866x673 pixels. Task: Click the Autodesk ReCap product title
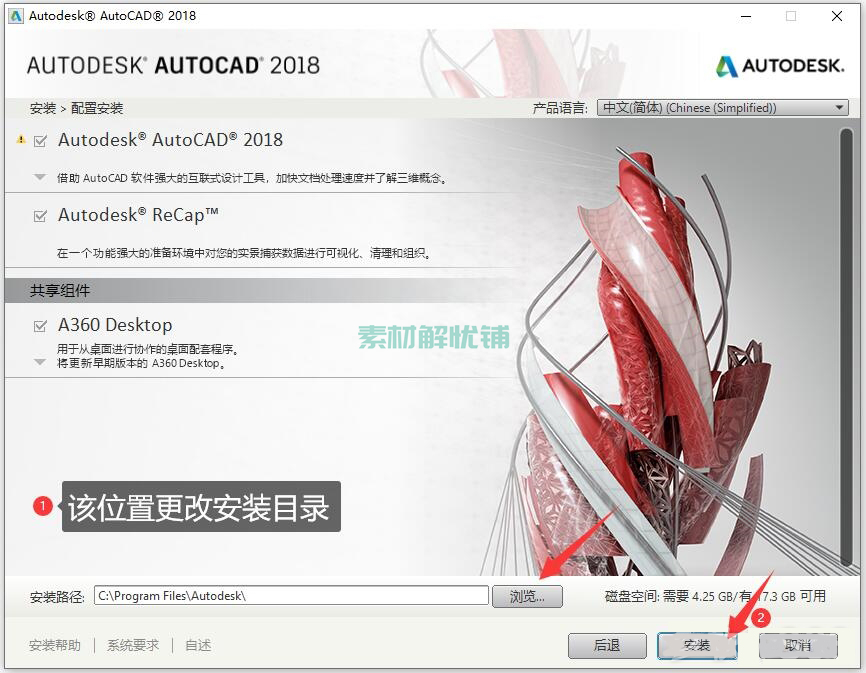(x=138, y=215)
